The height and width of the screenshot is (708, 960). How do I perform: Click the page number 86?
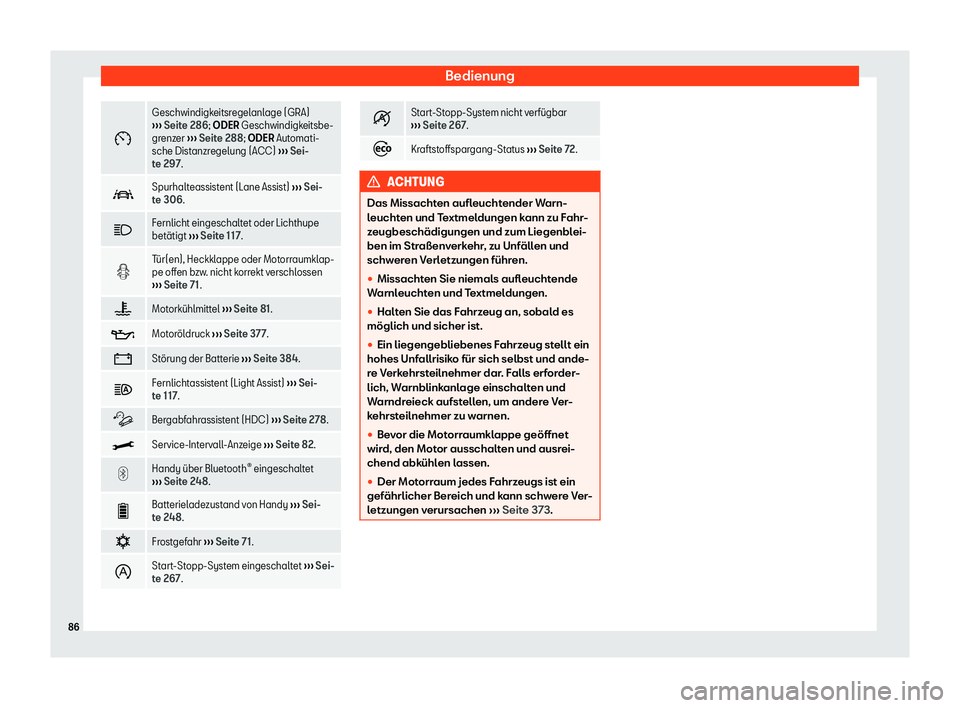[73, 627]
